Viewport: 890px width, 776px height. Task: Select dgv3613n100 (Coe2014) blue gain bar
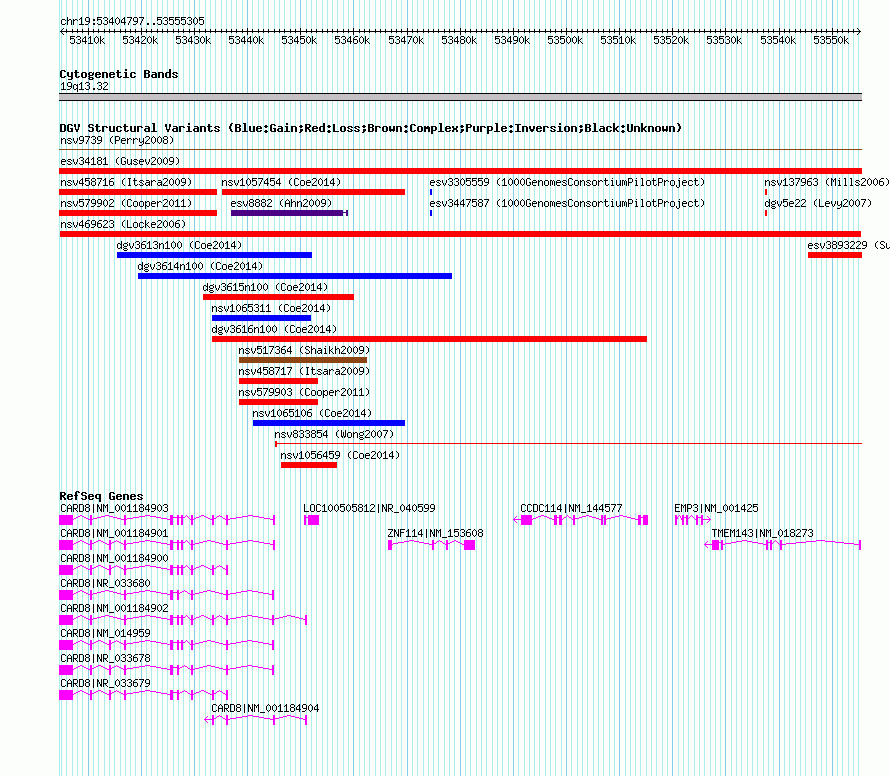click(214, 255)
